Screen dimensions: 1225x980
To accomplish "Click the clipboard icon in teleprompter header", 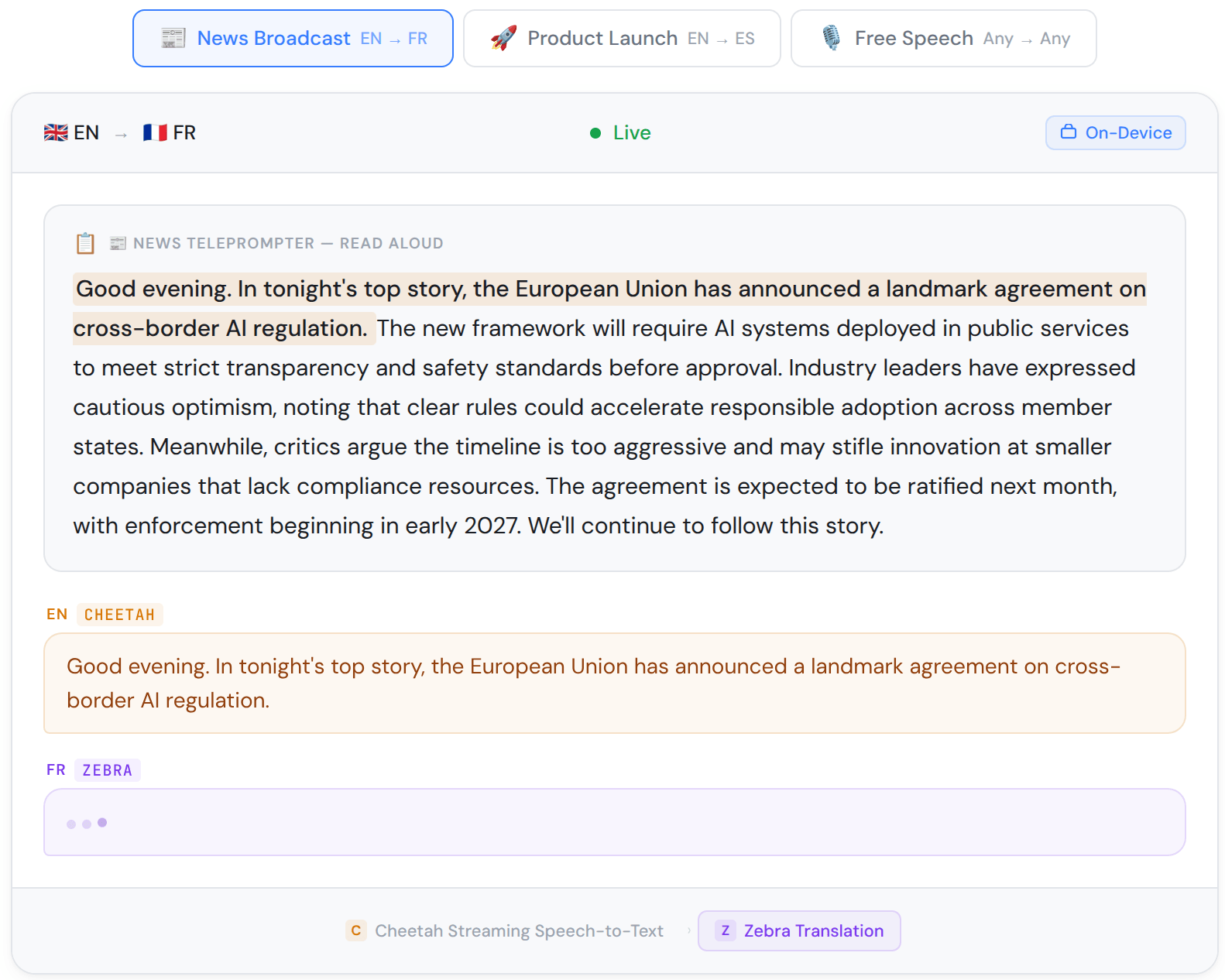I will tap(85, 243).
